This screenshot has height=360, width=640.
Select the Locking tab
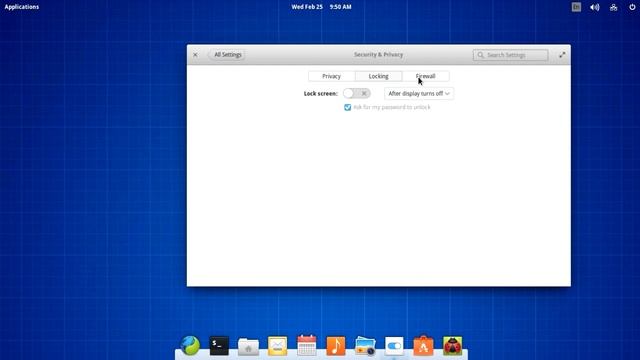[378, 76]
